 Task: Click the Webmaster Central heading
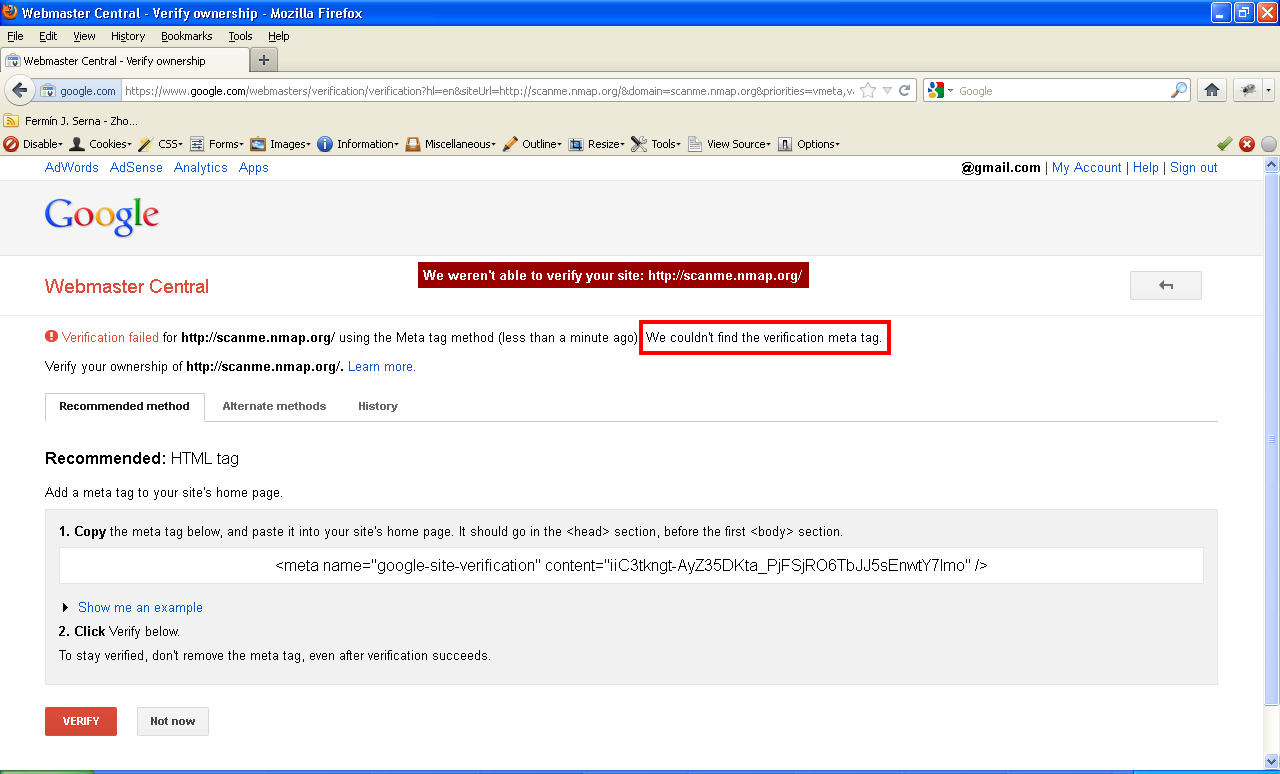tap(127, 287)
